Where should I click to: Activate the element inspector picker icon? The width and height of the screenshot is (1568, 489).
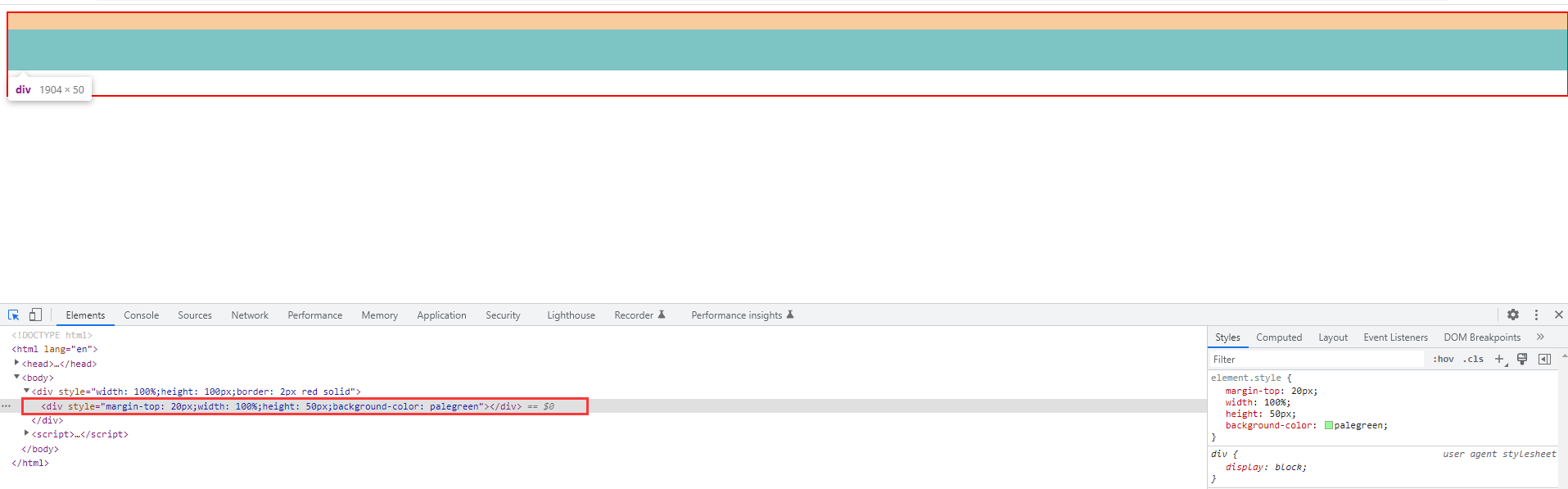point(14,315)
